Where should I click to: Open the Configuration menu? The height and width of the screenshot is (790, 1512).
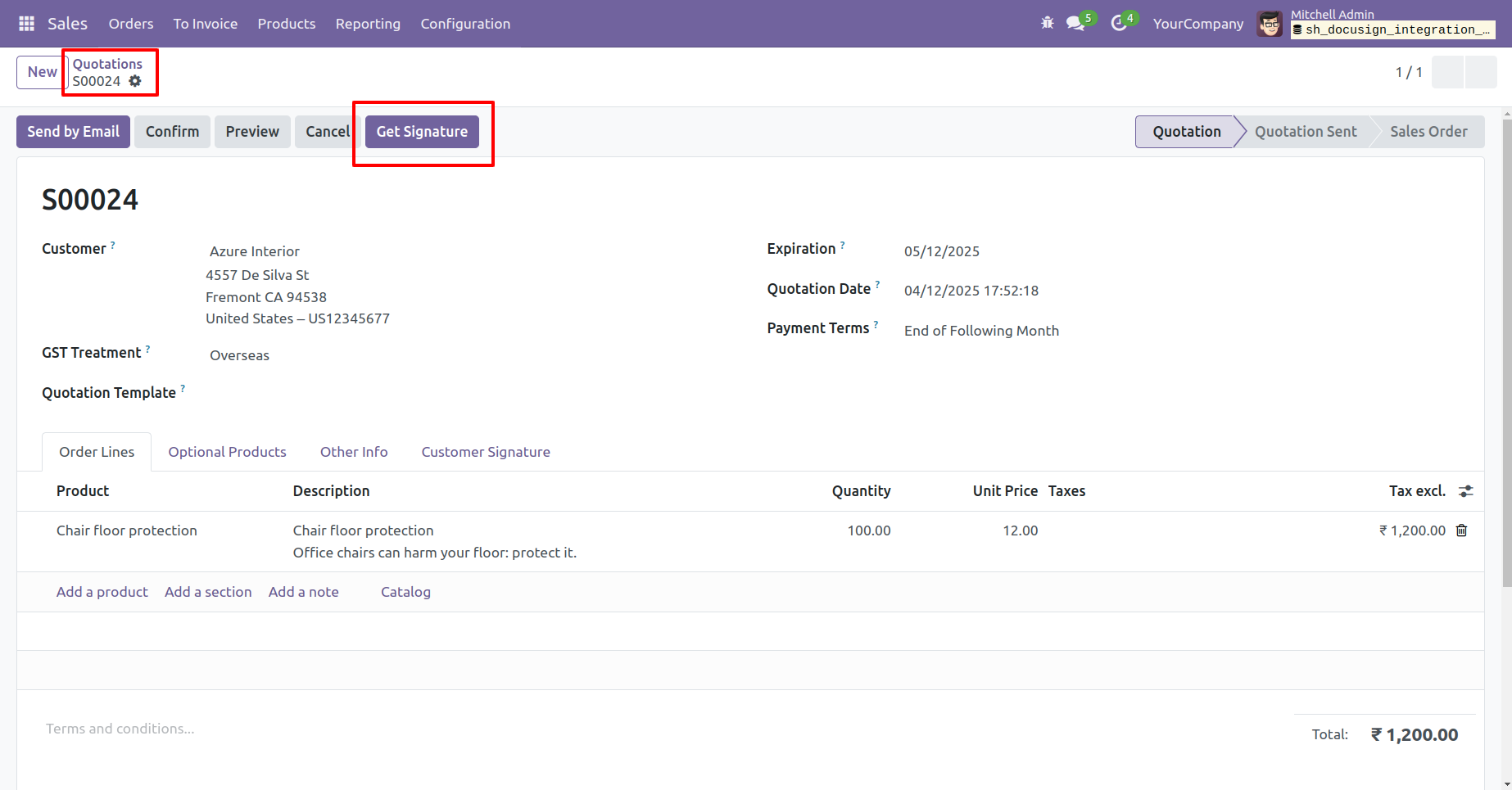(465, 24)
